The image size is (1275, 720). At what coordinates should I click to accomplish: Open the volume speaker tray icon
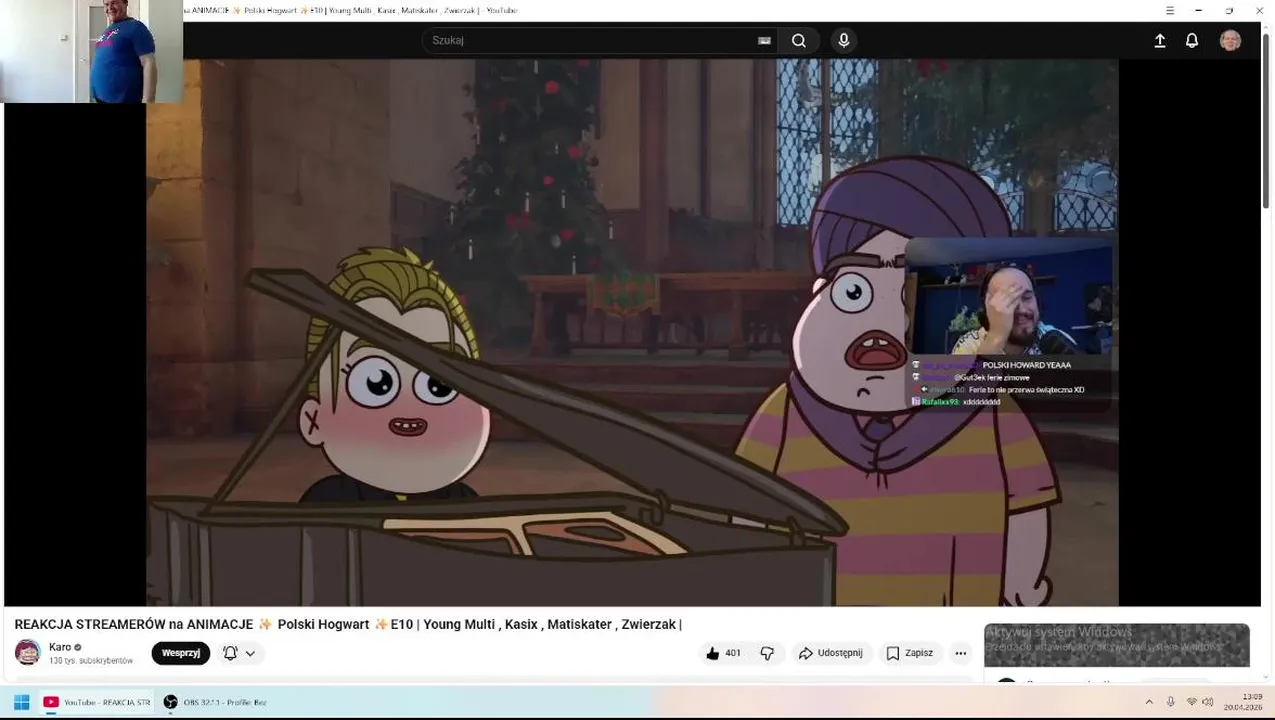tap(1207, 702)
